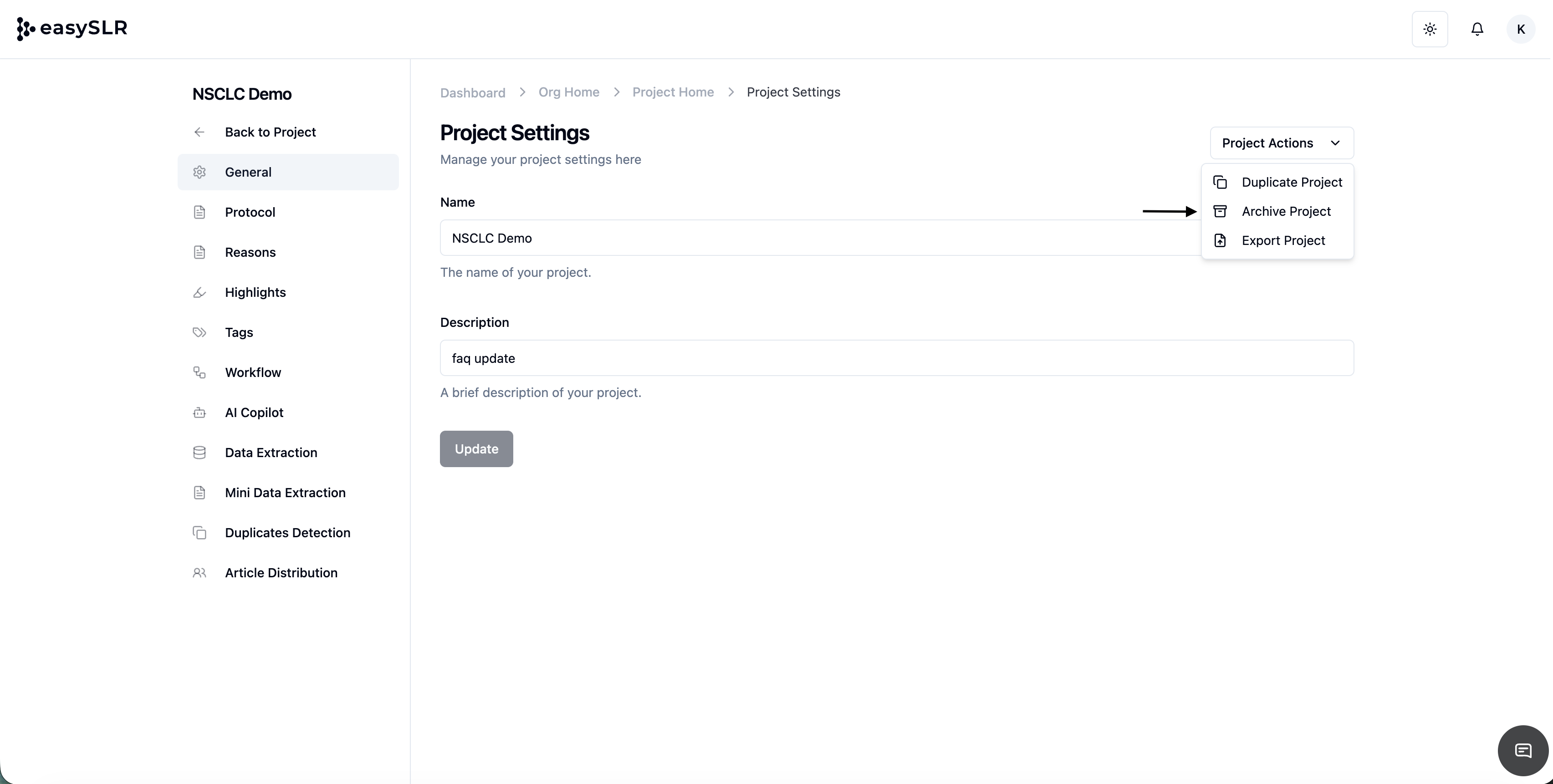Open the notifications bell
Image resolution: width=1553 pixels, height=784 pixels.
[x=1476, y=29]
